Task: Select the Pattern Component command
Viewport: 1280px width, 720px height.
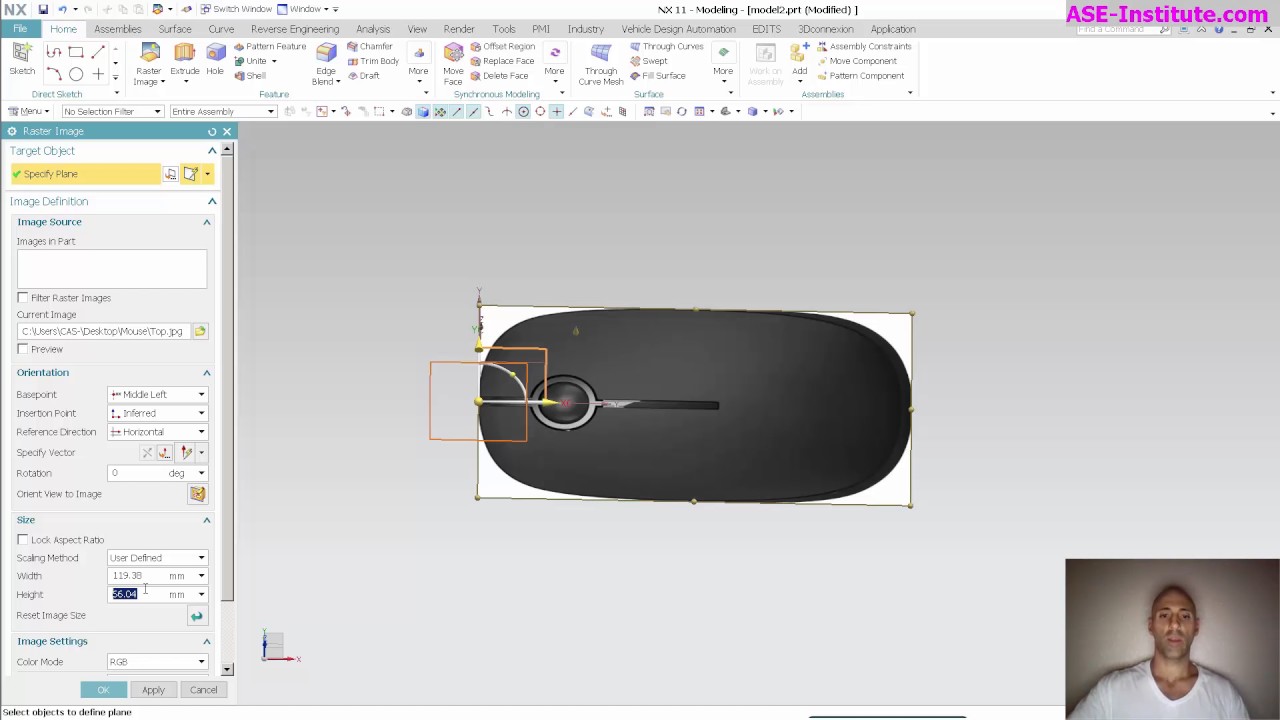Action: click(x=860, y=76)
